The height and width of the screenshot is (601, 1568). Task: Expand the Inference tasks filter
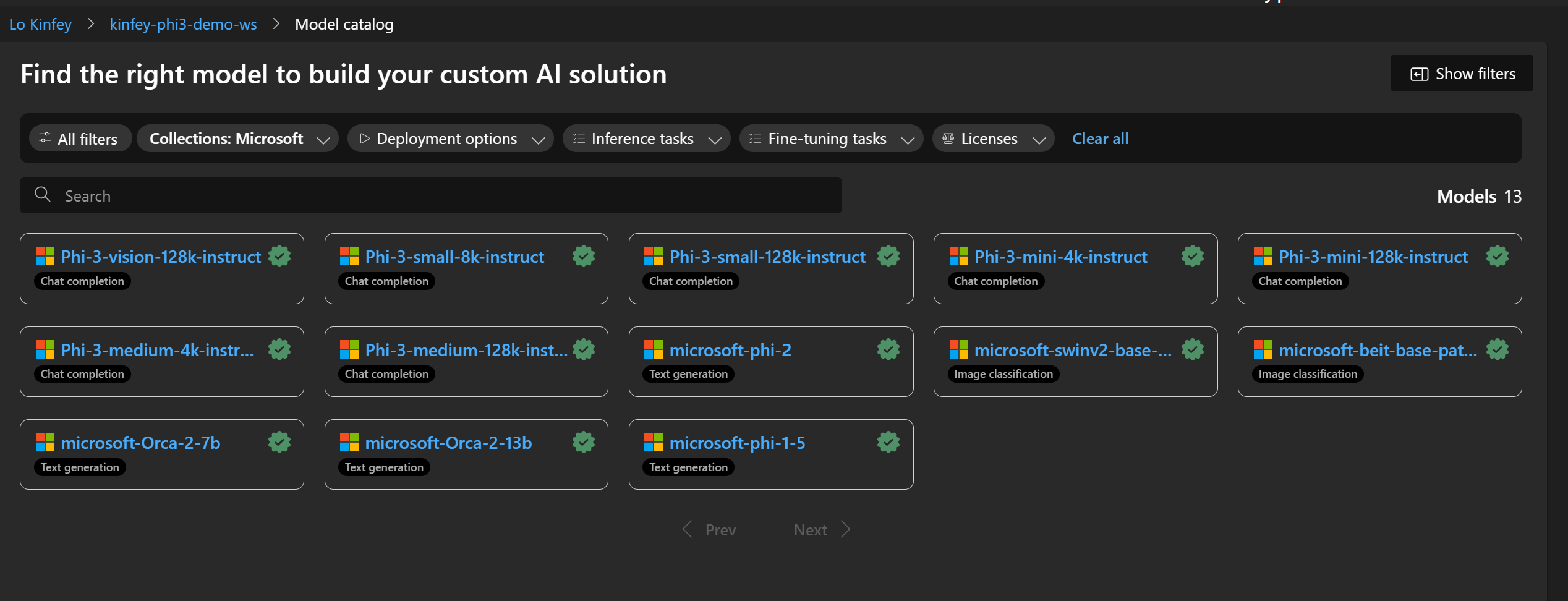[647, 139]
